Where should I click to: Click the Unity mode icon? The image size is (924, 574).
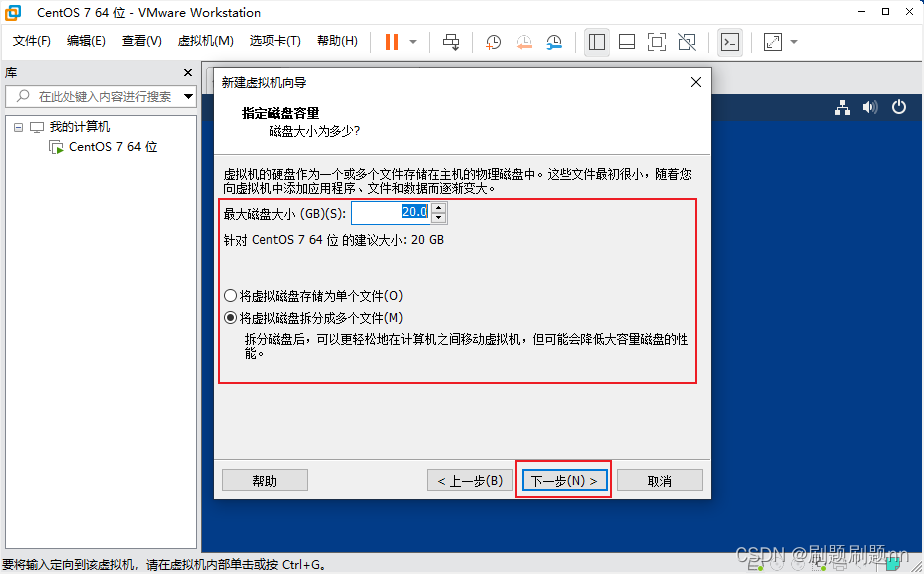(687, 42)
